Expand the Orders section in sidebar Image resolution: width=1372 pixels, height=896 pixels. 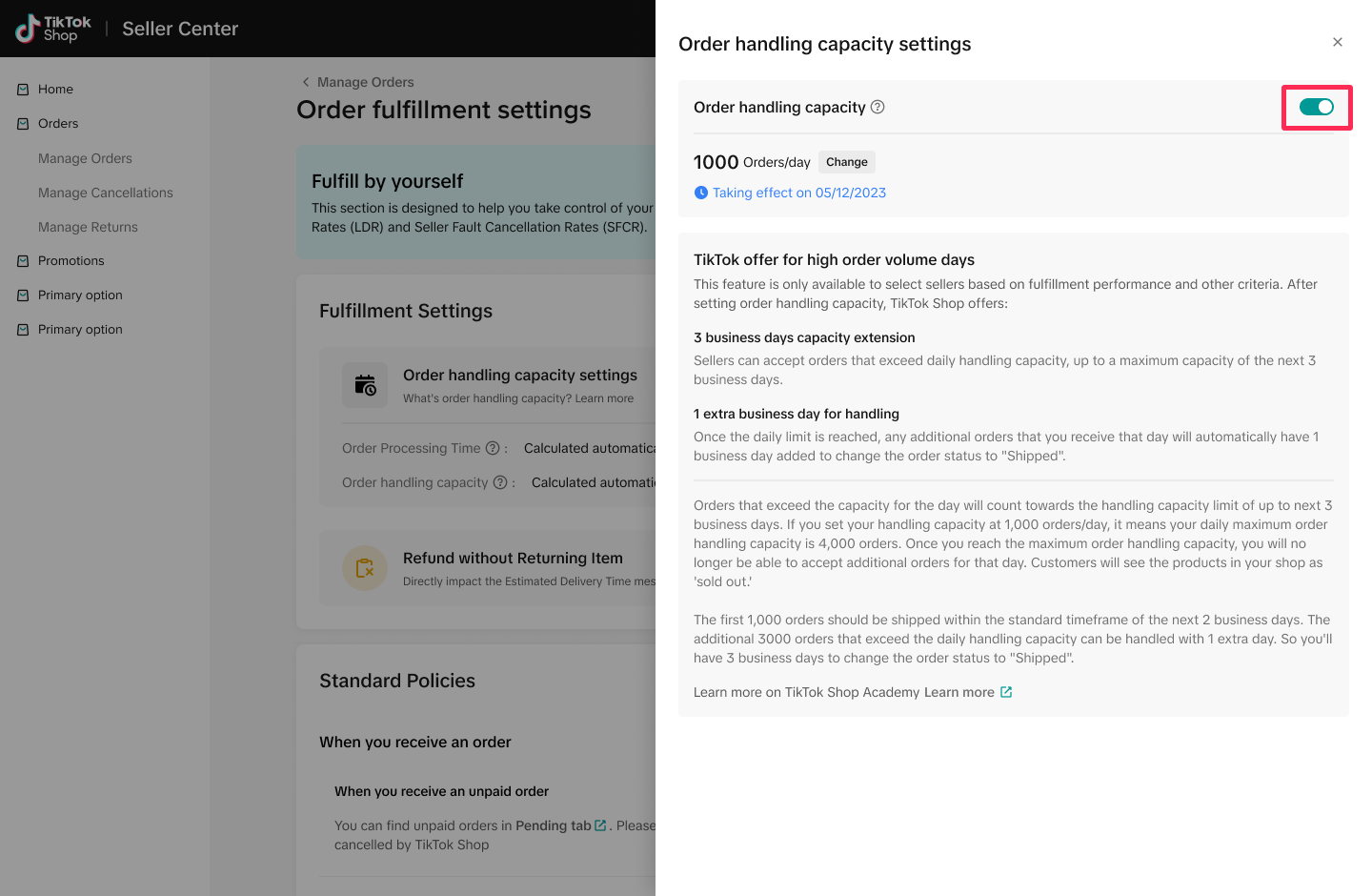[x=58, y=123]
